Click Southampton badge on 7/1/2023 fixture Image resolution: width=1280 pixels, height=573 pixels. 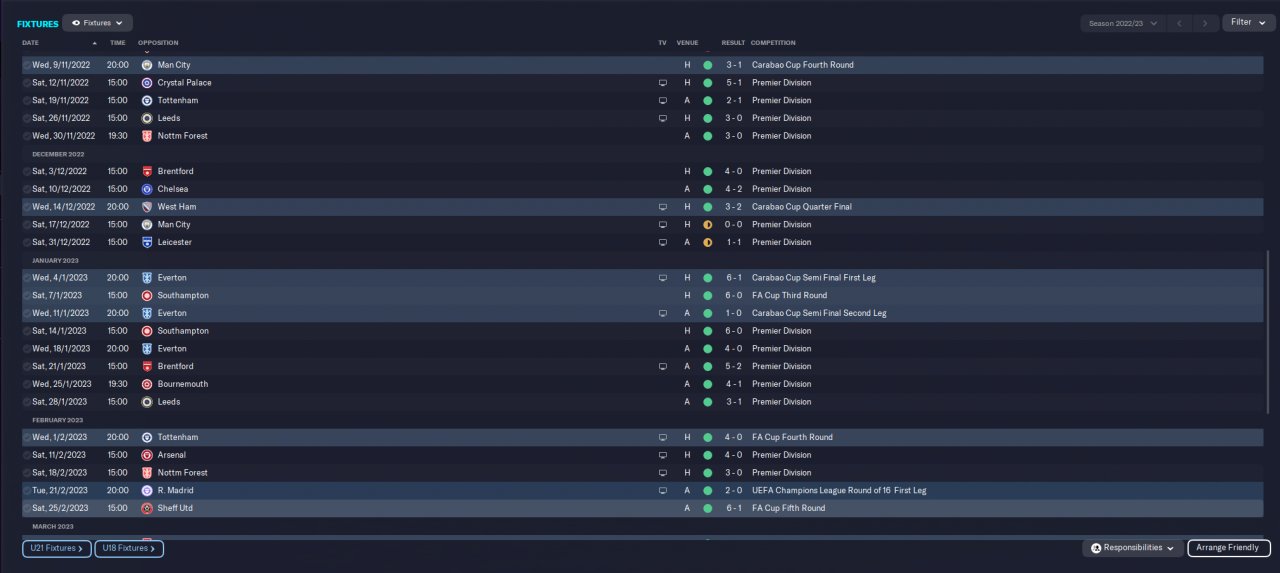(147, 296)
